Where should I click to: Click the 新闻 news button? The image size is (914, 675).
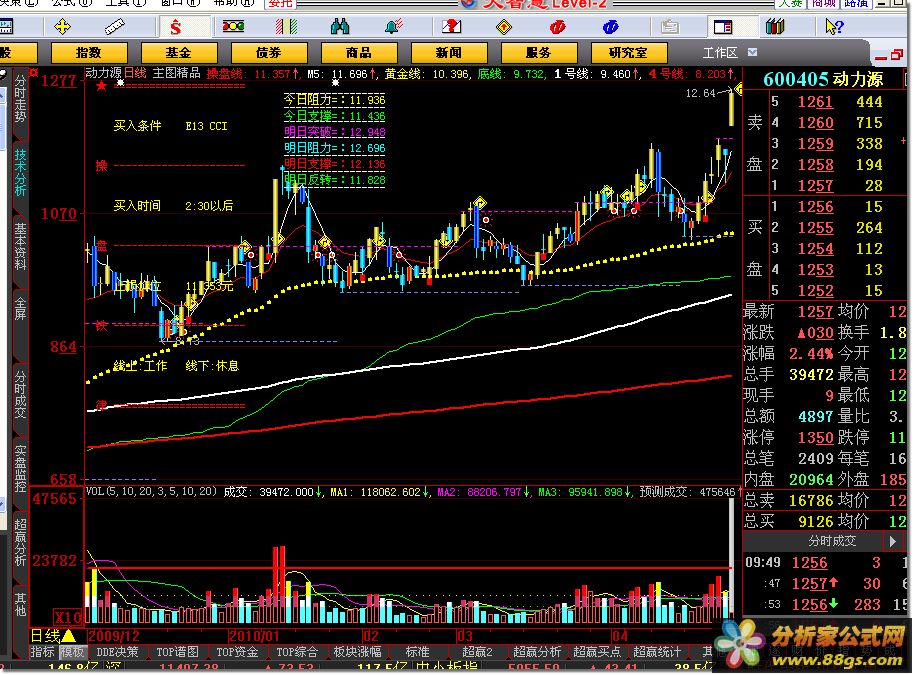click(x=448, y=52)
